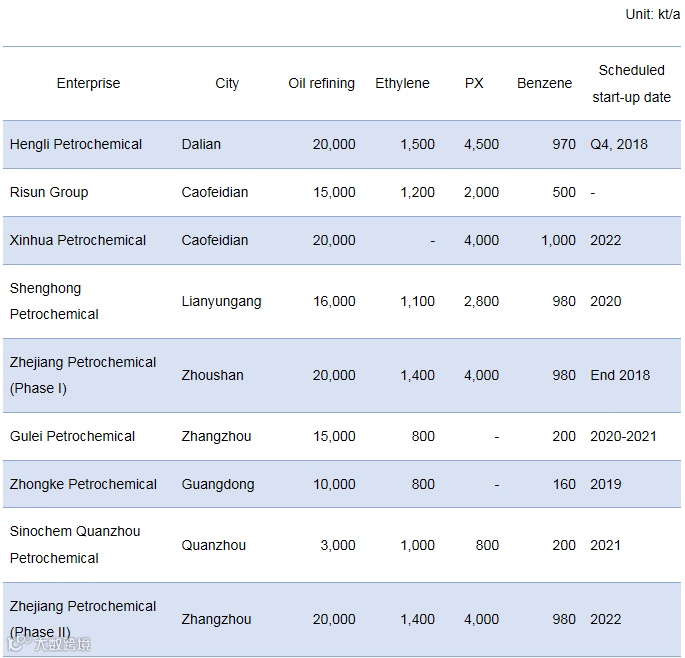This screenshot has height=658, width=685.
Task: Click the ethylene value 1,200
Action: pyautogui.click(x=417, y=192)
